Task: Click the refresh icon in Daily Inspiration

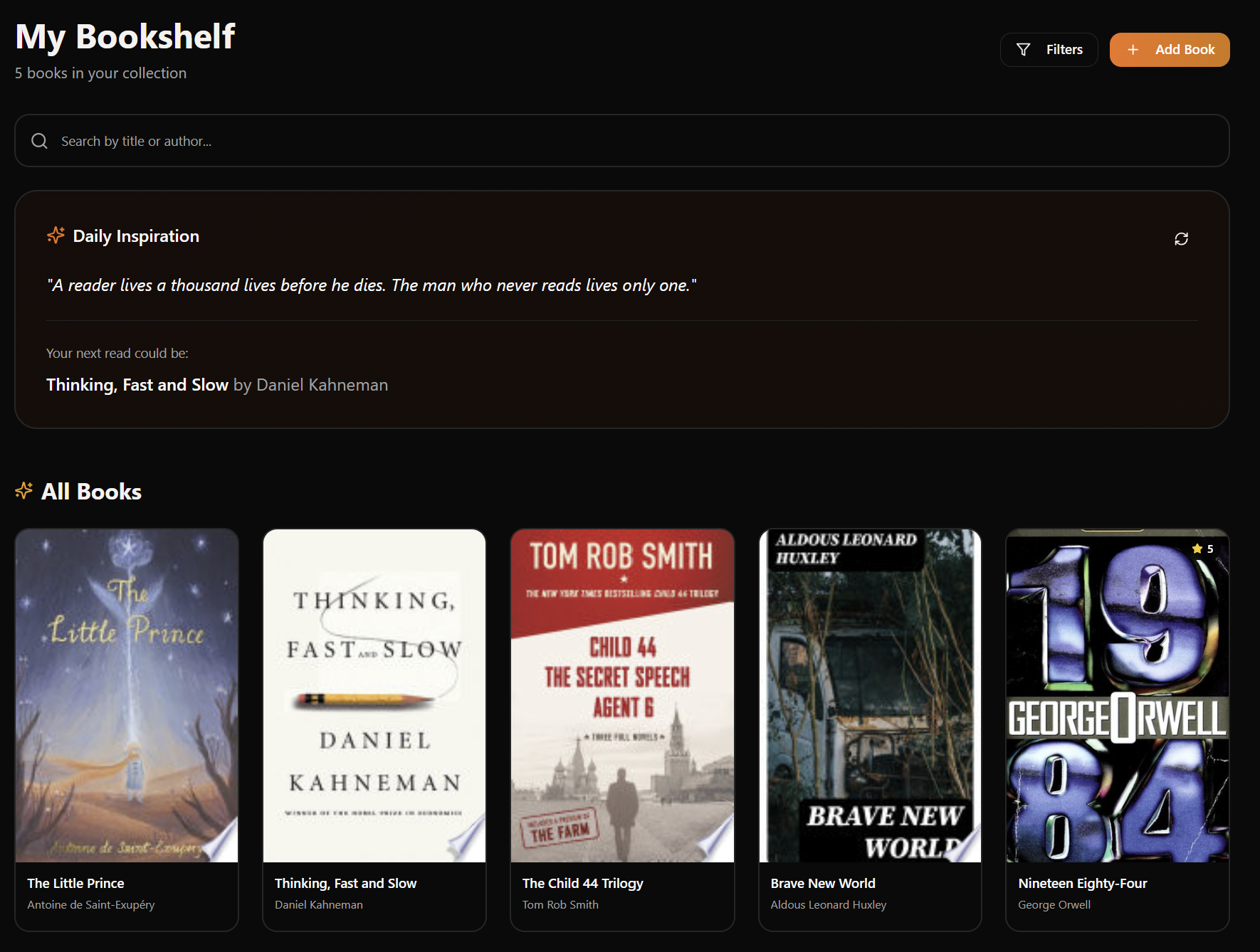Action: coord(1181,238)
